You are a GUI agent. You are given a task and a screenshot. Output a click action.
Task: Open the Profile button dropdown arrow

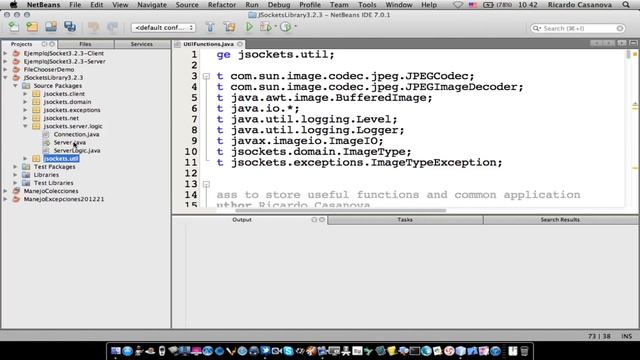[x=296, y=27]
